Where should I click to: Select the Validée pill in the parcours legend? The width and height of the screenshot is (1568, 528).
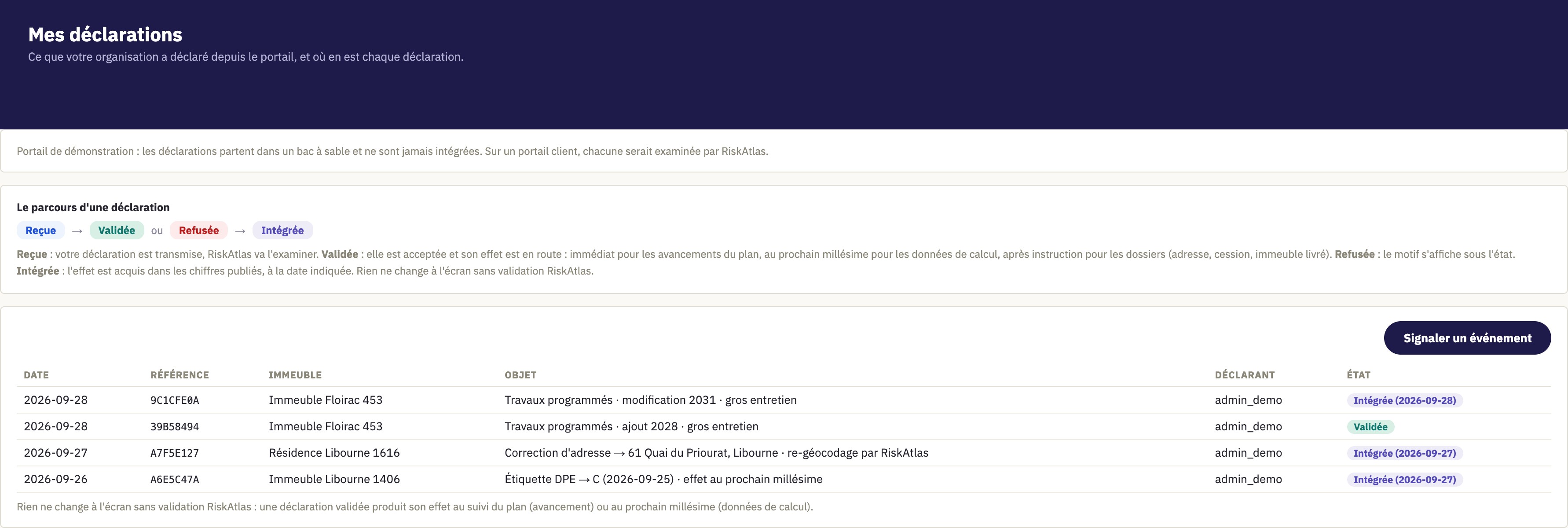point(117,230)
